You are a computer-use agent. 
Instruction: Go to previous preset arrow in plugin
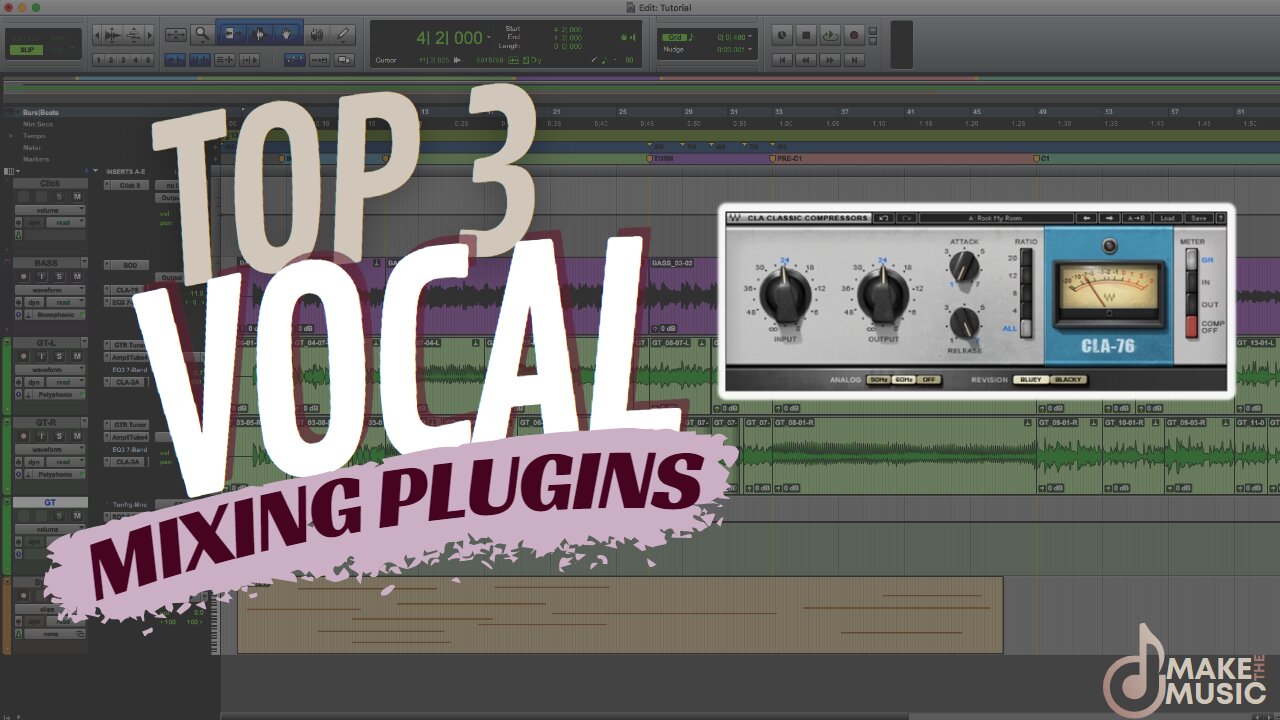1087,218
